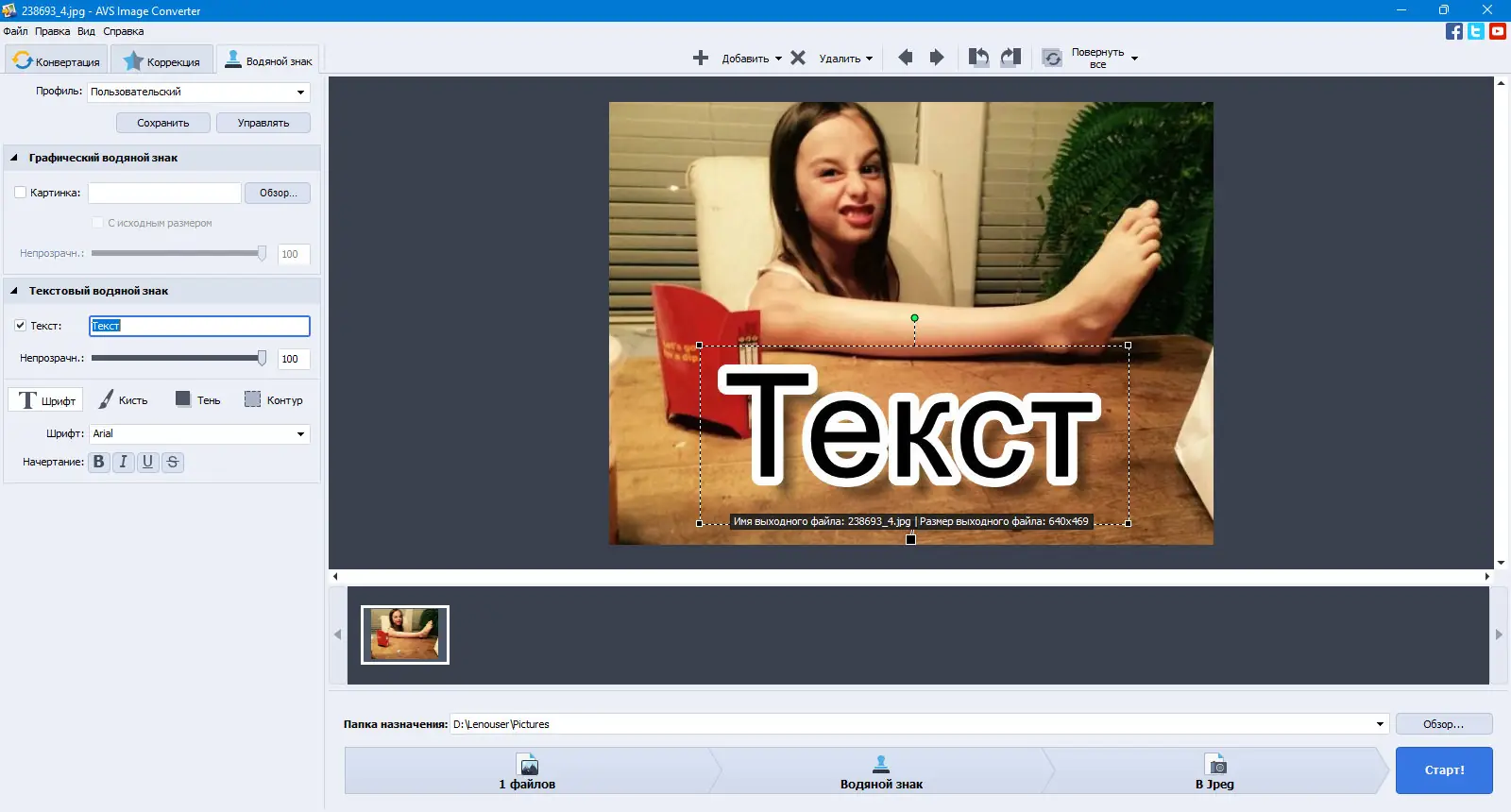
Task: Click the Сохранить profile button
Action: tap(163, 123)
